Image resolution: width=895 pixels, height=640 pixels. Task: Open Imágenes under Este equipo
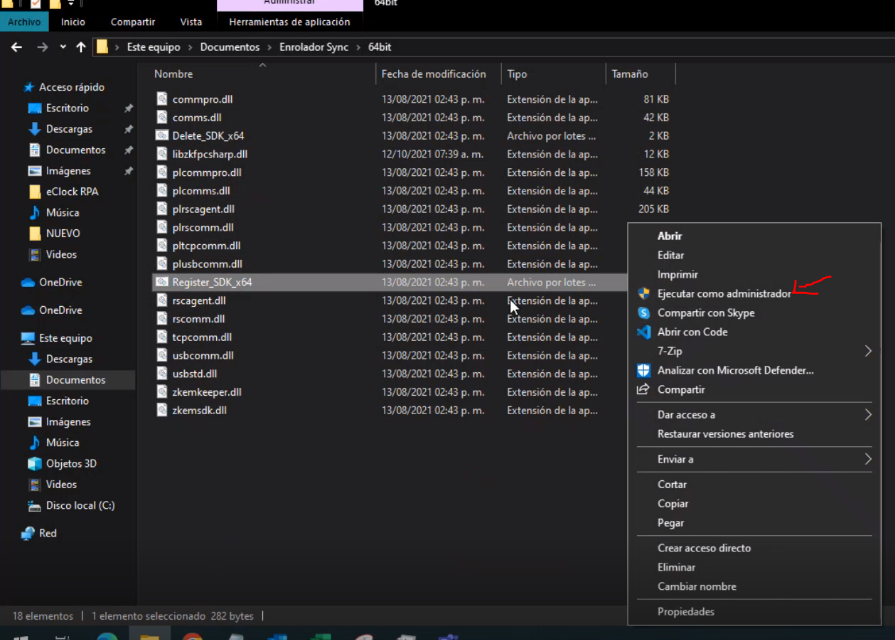[68, 422]
